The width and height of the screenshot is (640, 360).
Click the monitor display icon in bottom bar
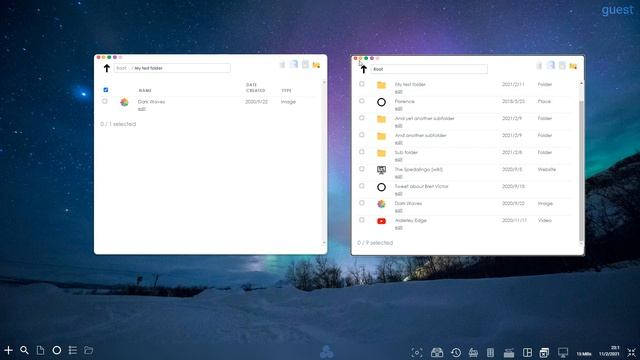click(563, 352)
